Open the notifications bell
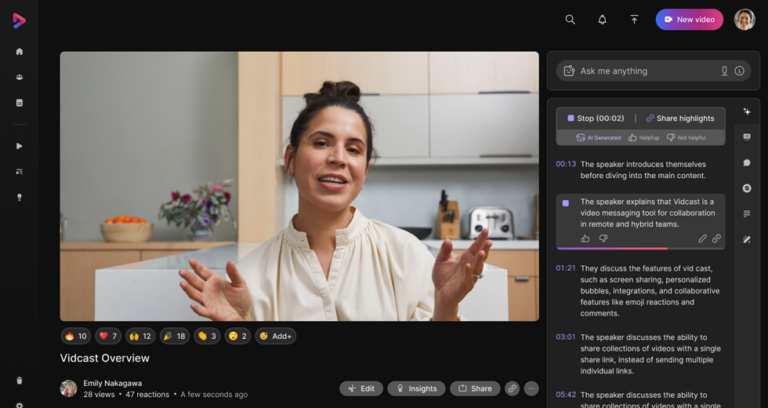Screen dimensions: 768x408 click(x=602, y=19)
